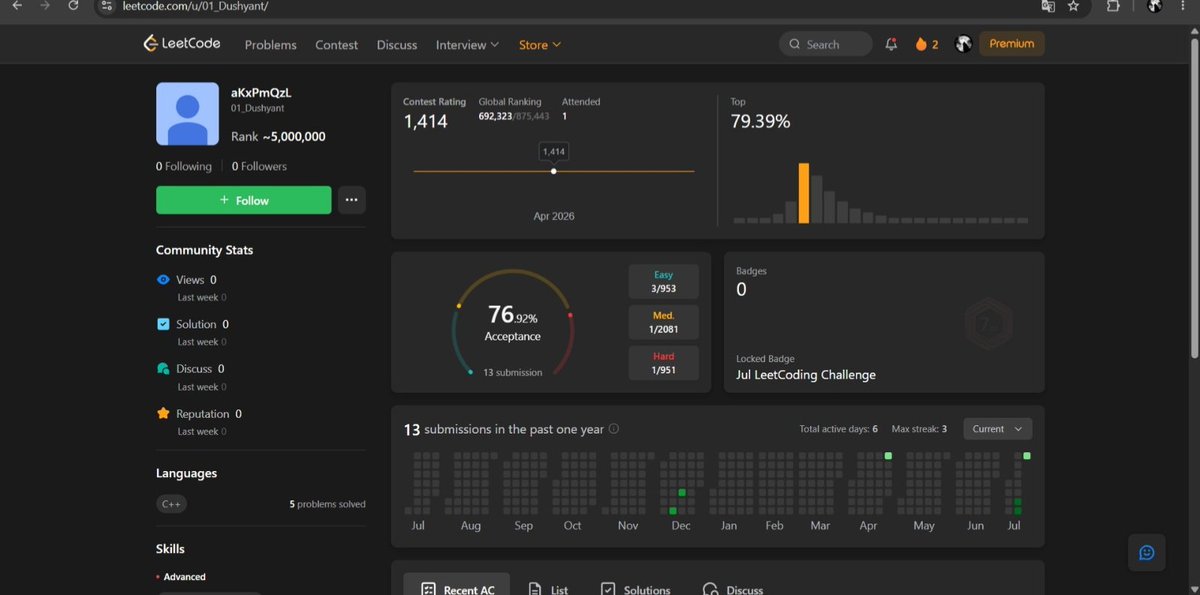Click the search box
The height and width of the screenshot is (595, 1200).
click(825, 44)
